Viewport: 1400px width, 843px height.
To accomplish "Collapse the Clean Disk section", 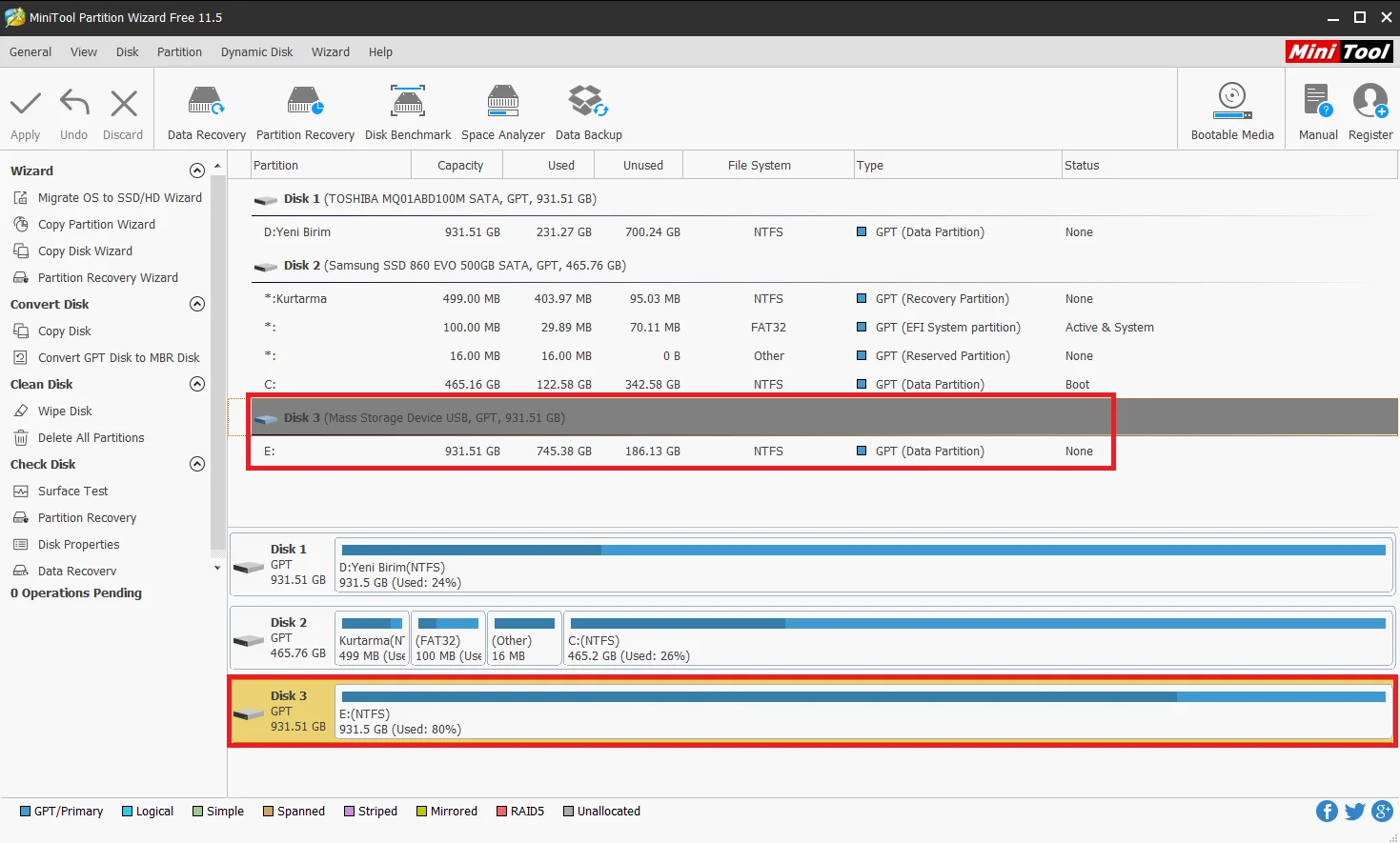I will point(197,384).
